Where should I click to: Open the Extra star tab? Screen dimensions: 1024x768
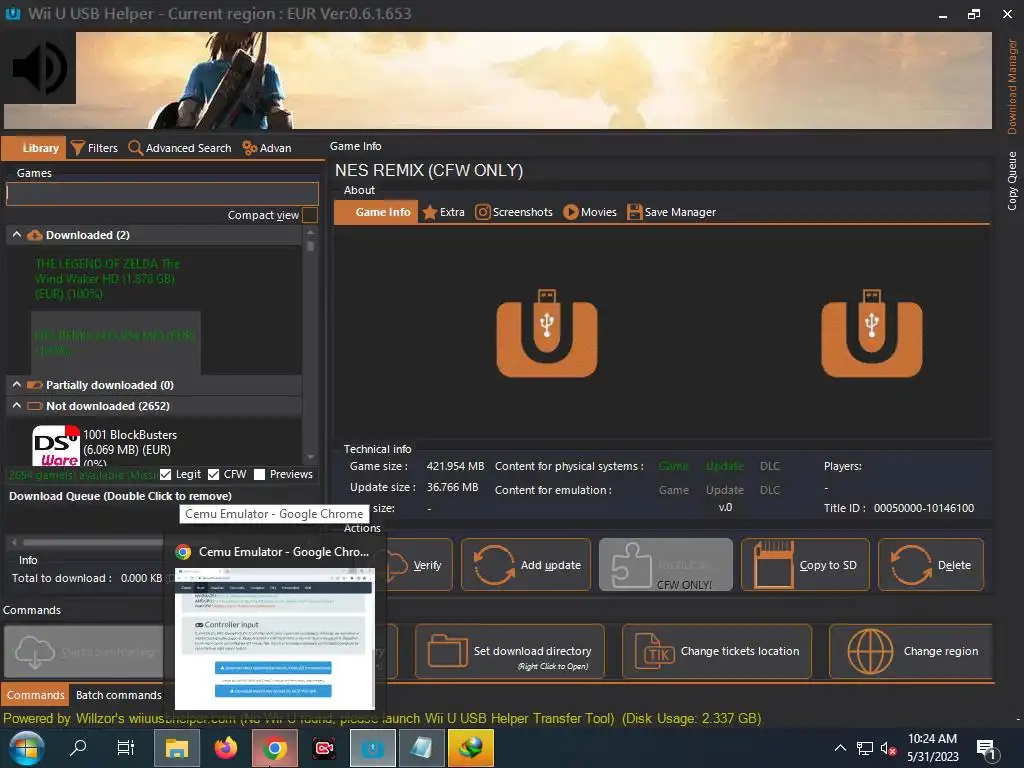click(444, 212)
